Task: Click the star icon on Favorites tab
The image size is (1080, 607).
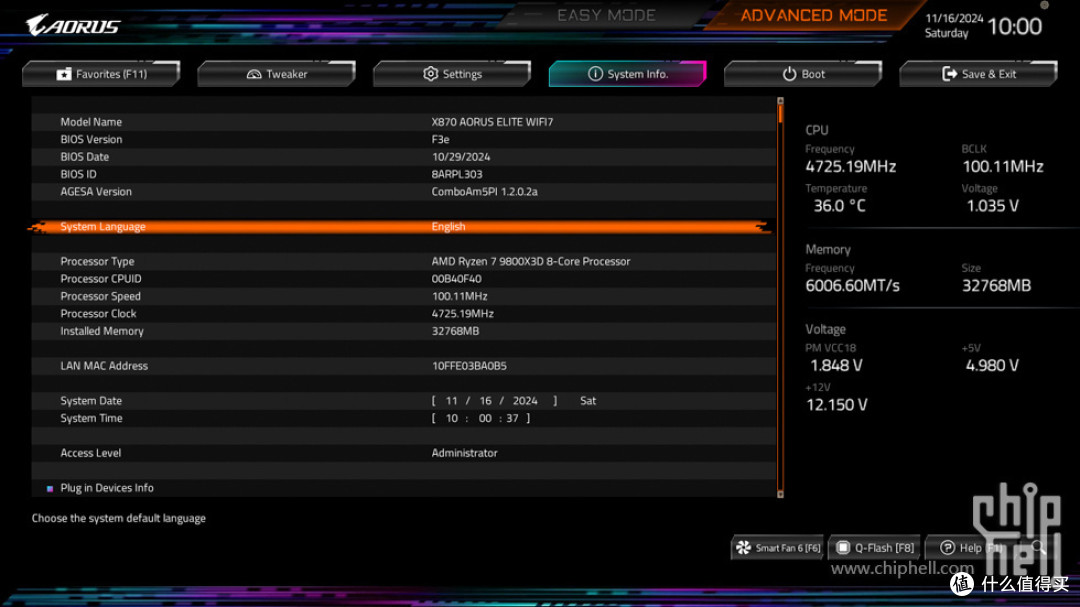Action: [x=63, y=74]
